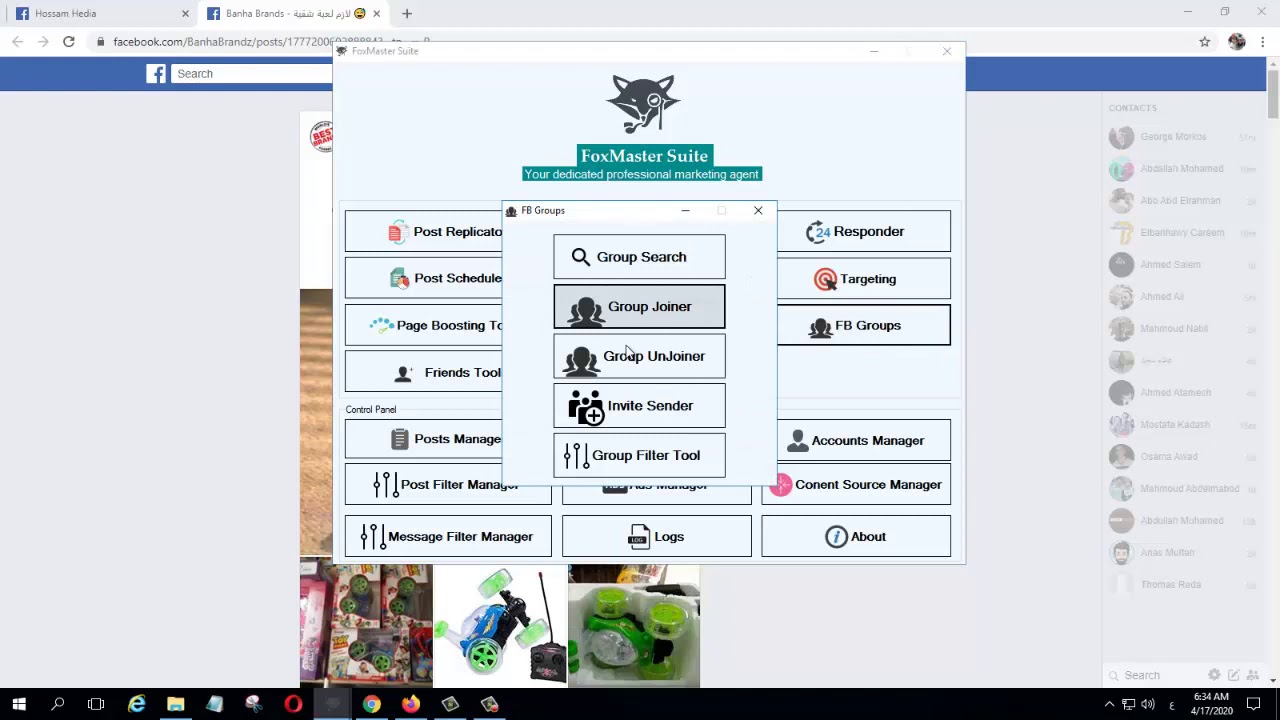Open the Friends Tool module
Viewport: 1280px width, 720px height.
[424, 372]
